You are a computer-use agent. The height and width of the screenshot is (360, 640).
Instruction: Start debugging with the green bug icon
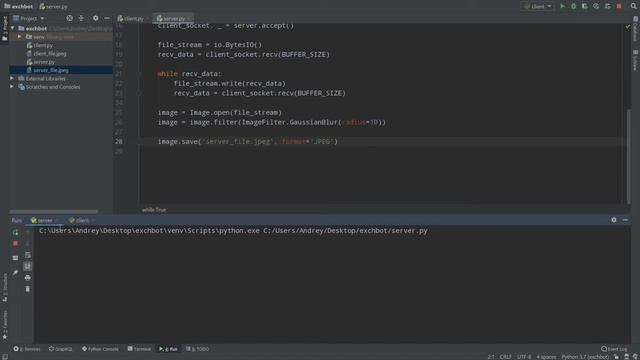[573, 6]
